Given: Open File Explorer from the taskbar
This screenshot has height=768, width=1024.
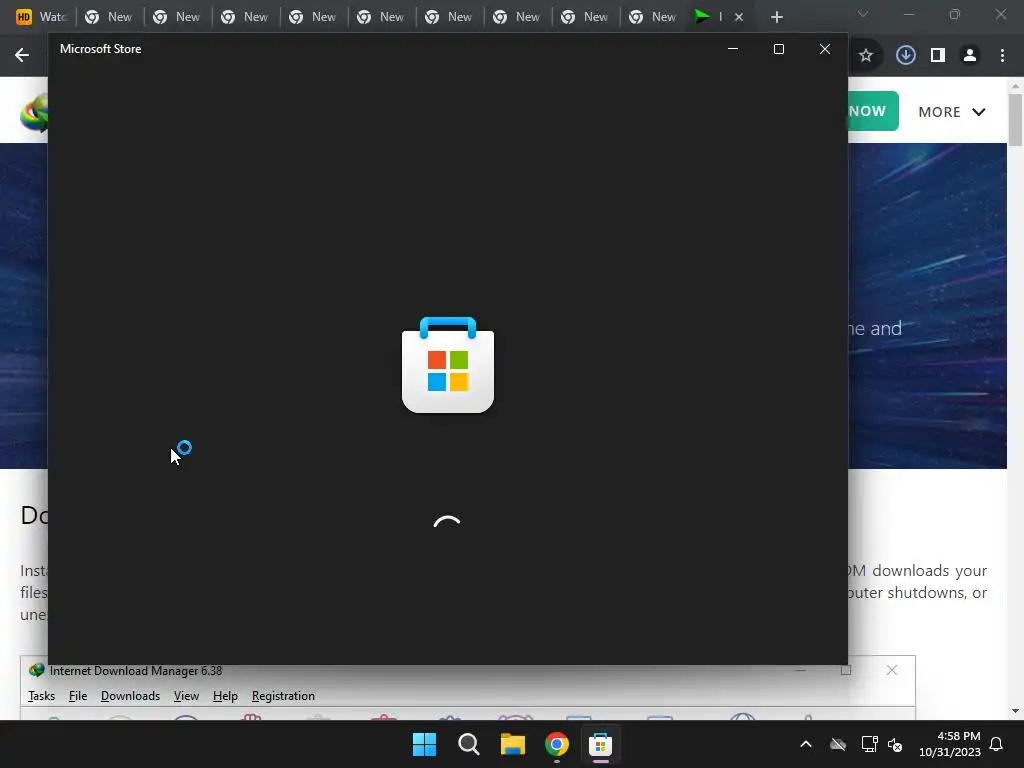Looking at the screenshot, I should tap(513, 744).
